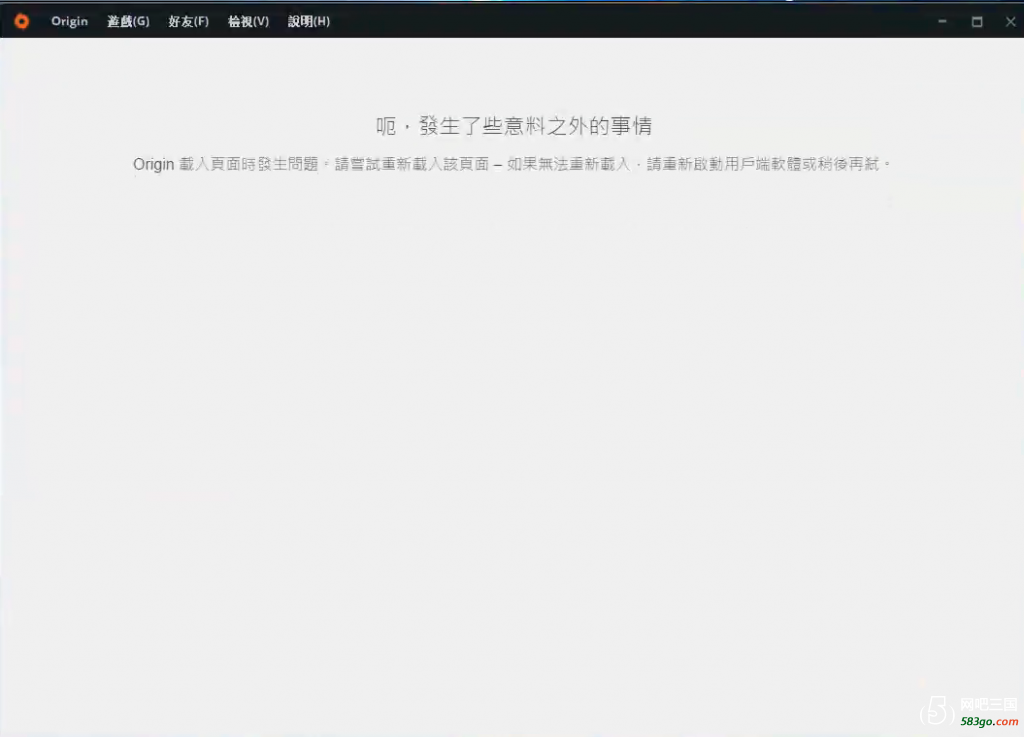Image resolution: width=1024 pixels, height=737 pixels.
Task: Open the 遊戲(G) menu
Action: click(x=128, y=22)
